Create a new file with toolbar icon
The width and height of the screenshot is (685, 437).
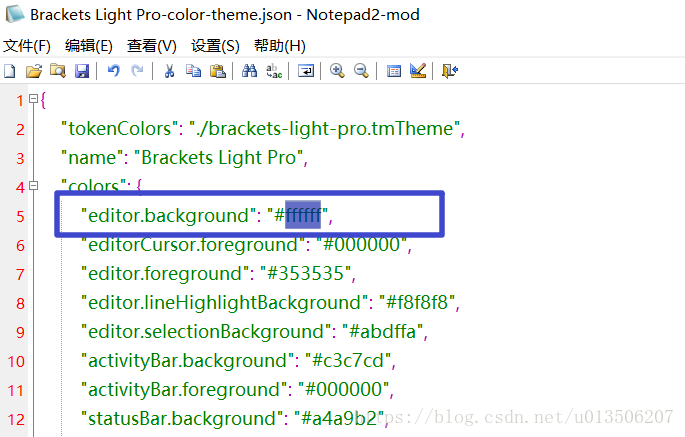click(10, 70)
